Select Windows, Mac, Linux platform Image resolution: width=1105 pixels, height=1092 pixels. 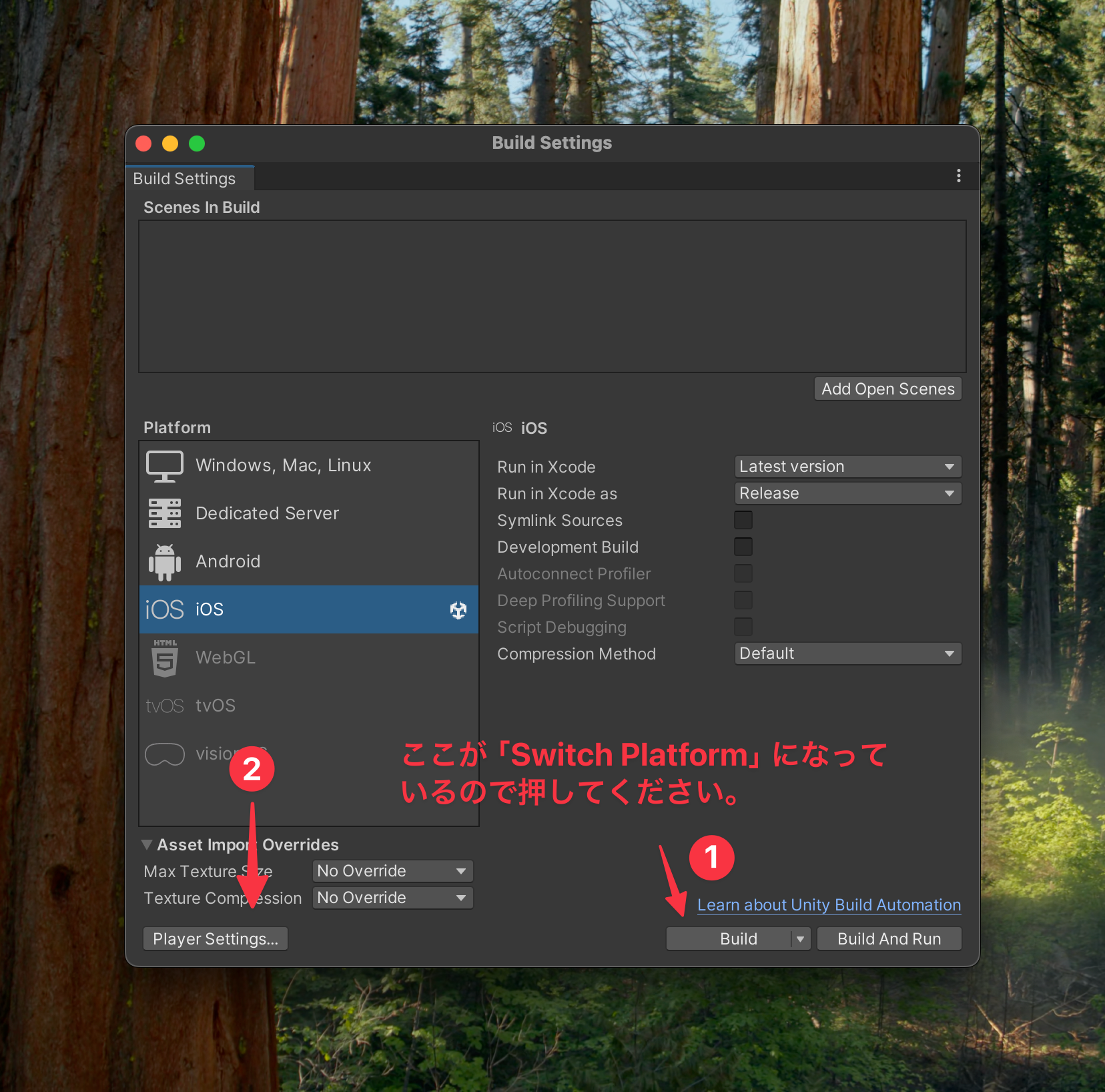click(x=309, y=466)
